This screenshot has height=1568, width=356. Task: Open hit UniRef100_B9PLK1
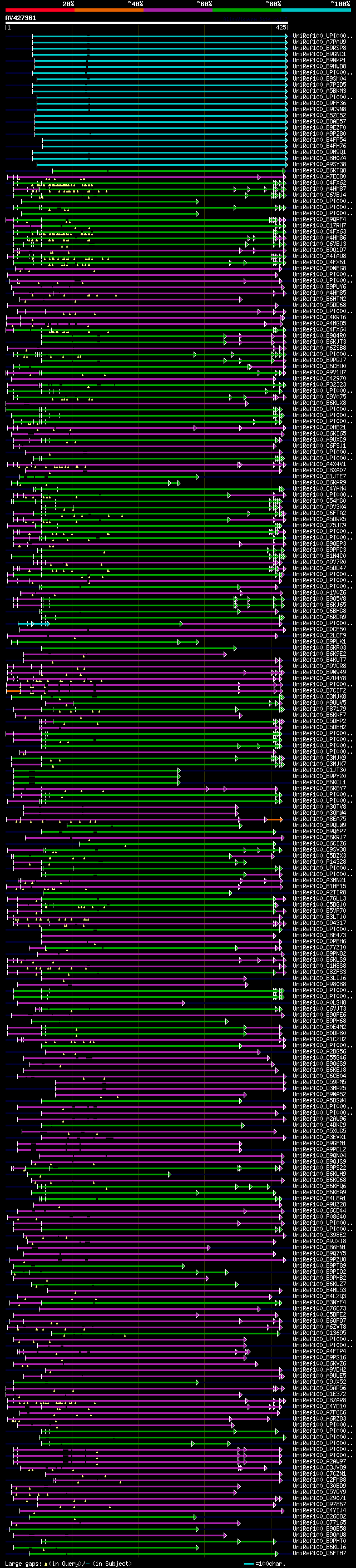319,641
